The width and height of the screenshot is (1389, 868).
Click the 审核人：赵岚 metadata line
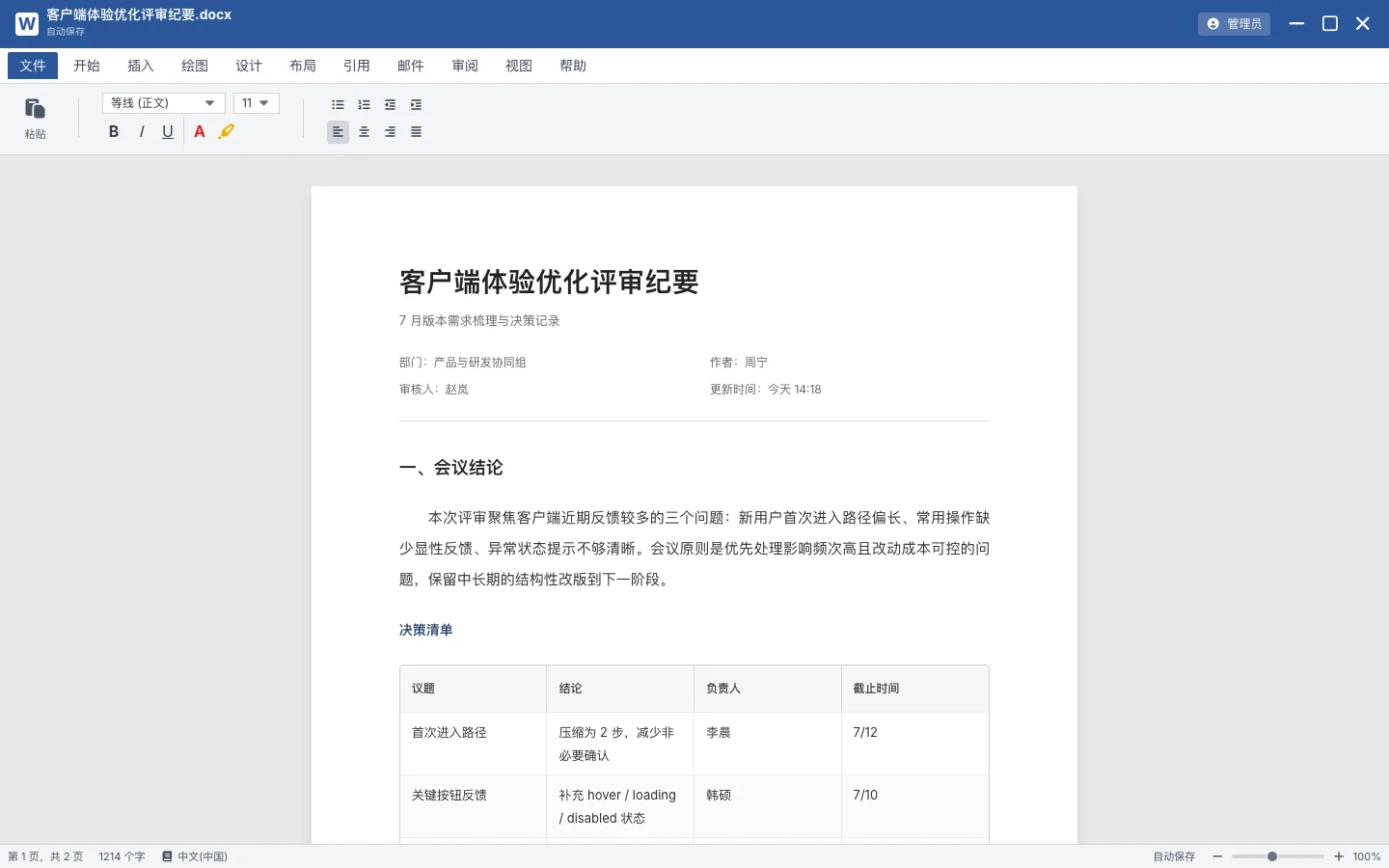point(434,390)
